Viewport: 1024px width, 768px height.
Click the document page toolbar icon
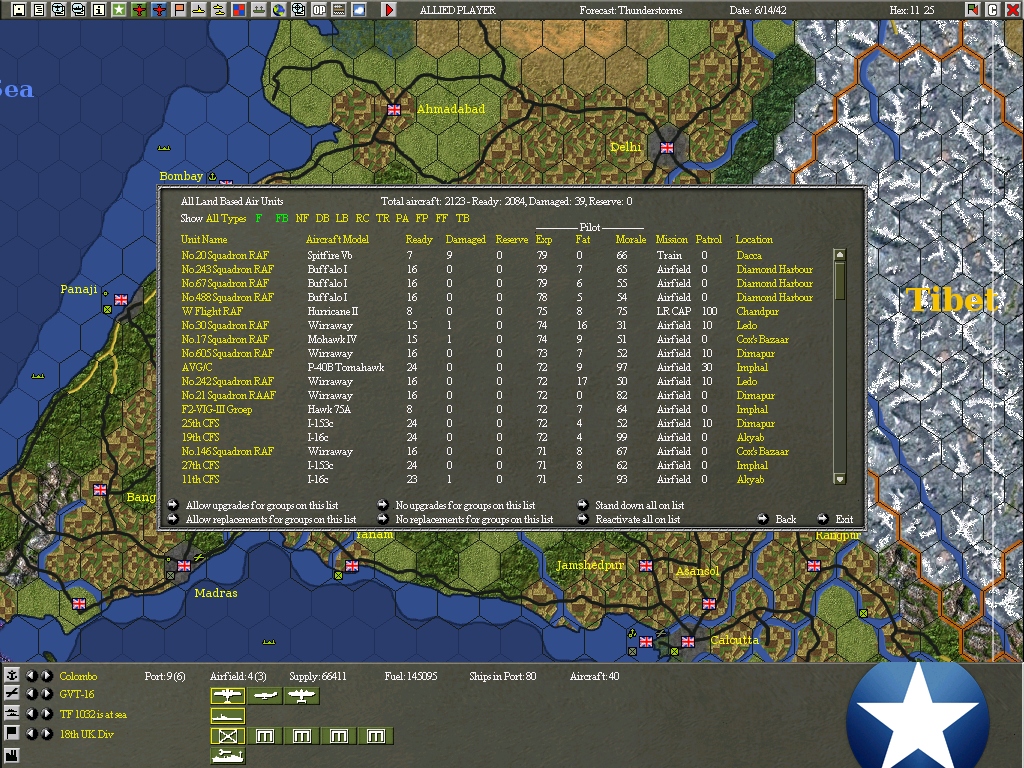point(39,9)
